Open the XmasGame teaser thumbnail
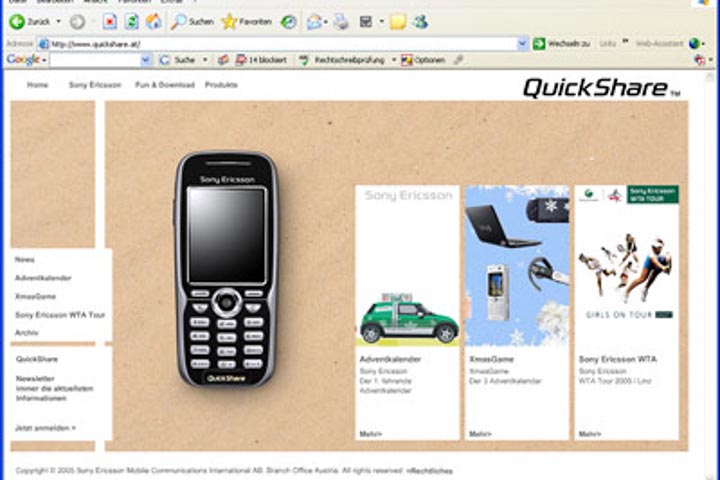 (517, 266)
